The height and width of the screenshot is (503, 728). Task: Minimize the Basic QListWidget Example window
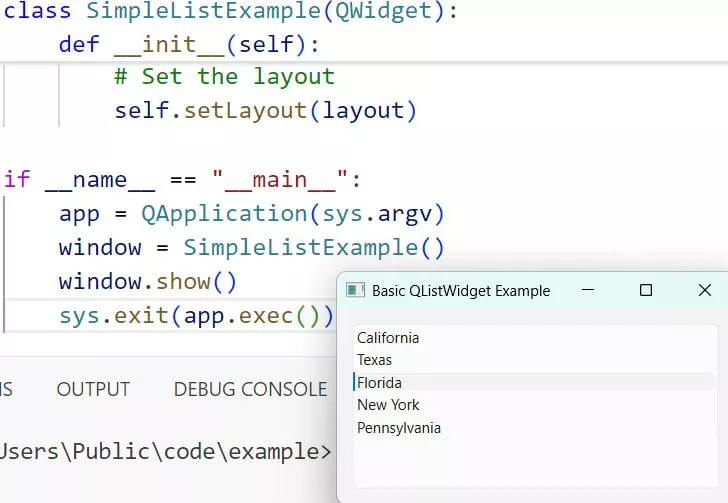(588, 290)
